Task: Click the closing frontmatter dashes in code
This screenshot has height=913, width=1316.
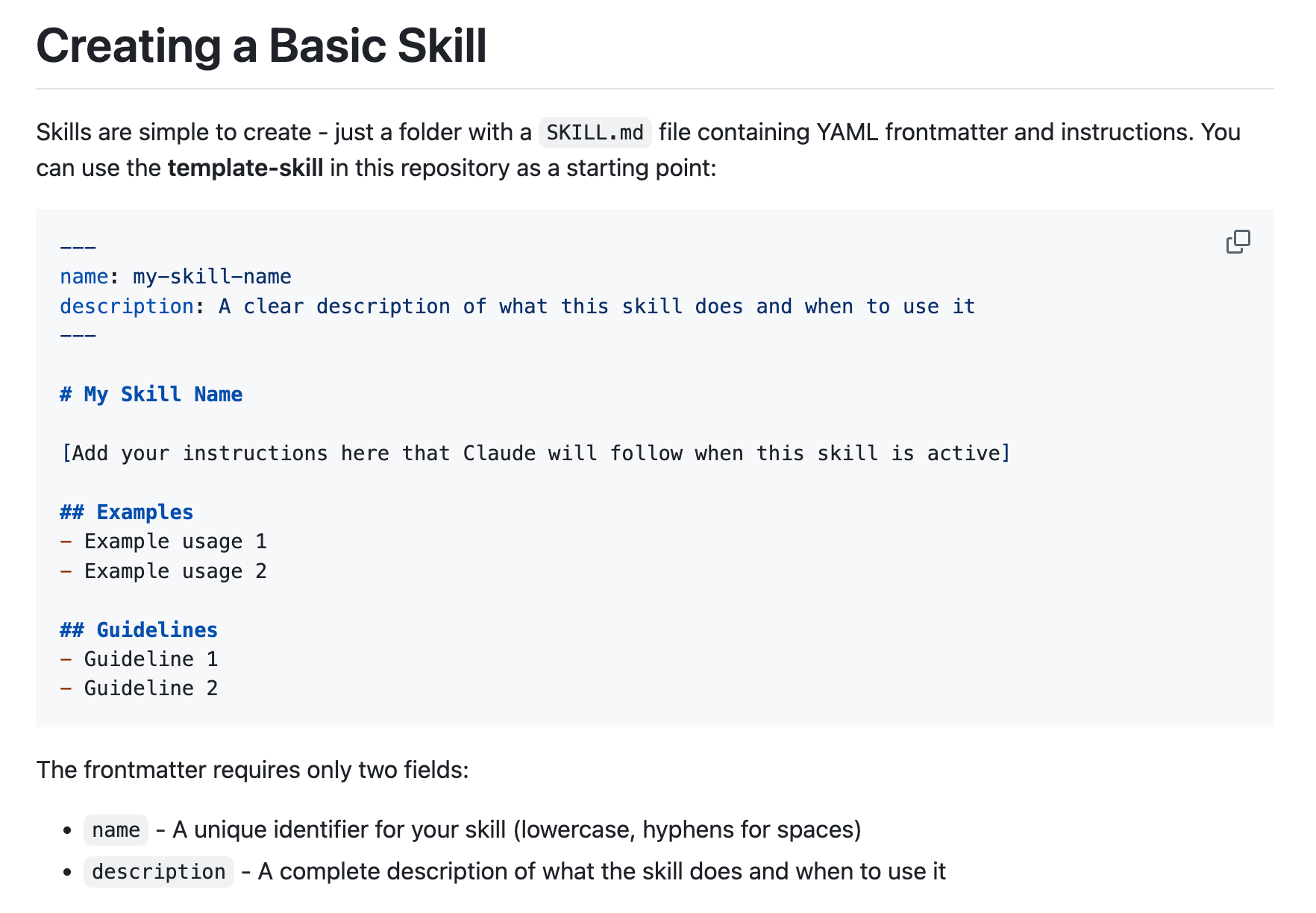Action: tap(78, 336)
